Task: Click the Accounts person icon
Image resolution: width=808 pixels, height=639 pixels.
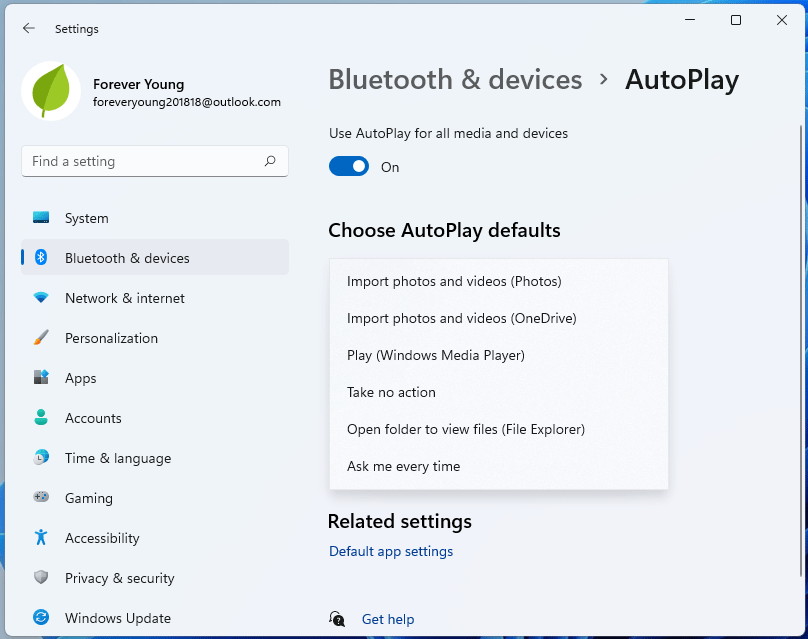Action: (x=41, y=418)
